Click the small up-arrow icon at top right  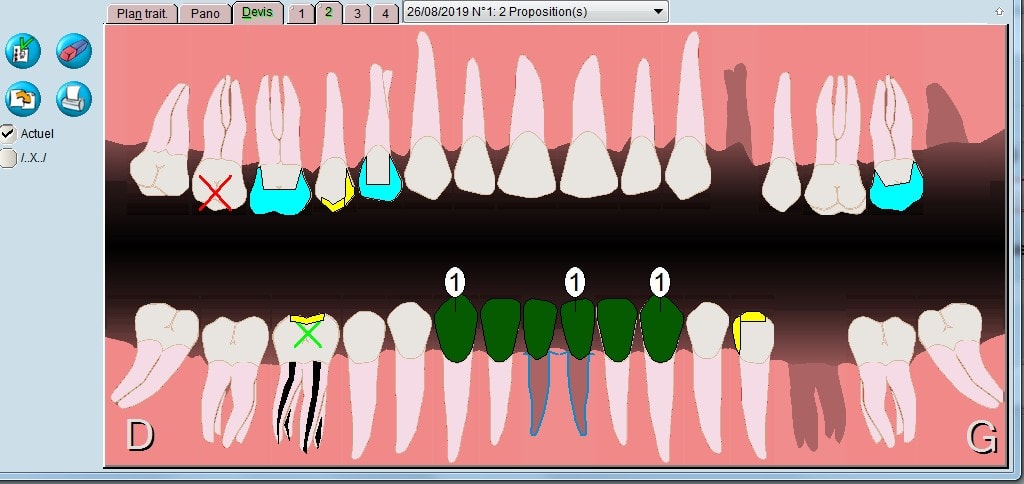click(999, 11)
